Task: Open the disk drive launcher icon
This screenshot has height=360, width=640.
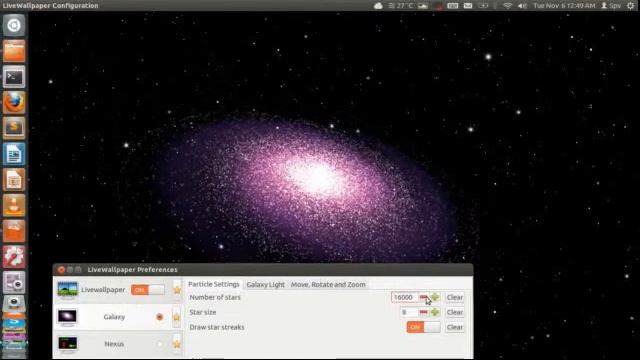Action: [14, 305]
